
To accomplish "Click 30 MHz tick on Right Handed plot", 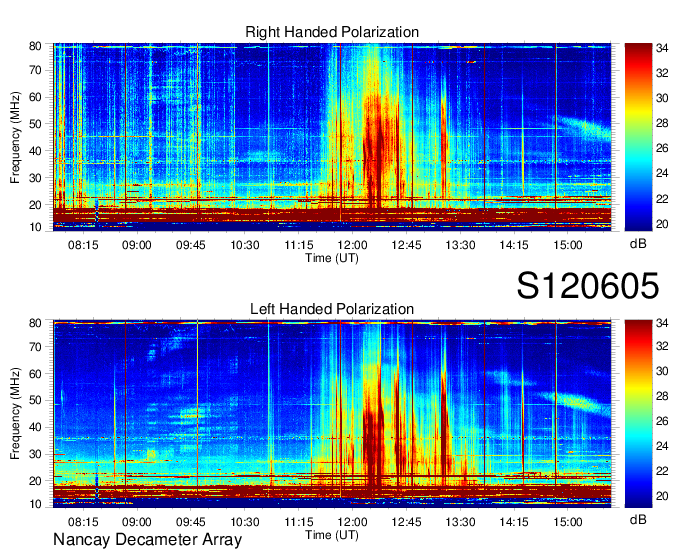I will [x=35, y=178].
